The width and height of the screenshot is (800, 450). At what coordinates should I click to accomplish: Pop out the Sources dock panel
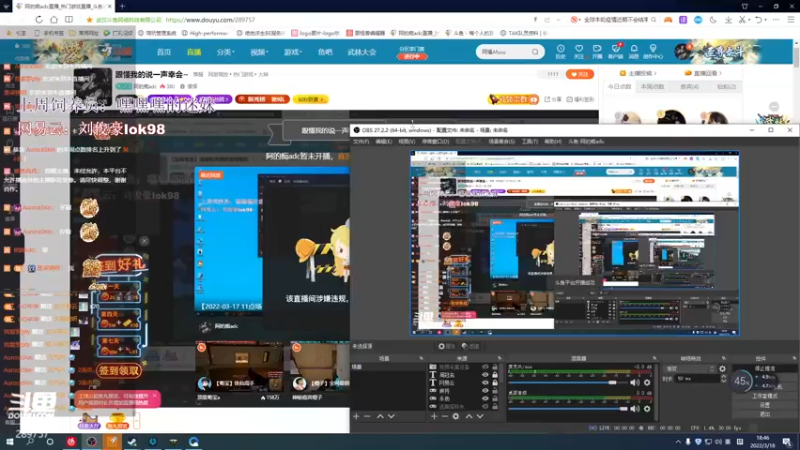tap(499, 358)
